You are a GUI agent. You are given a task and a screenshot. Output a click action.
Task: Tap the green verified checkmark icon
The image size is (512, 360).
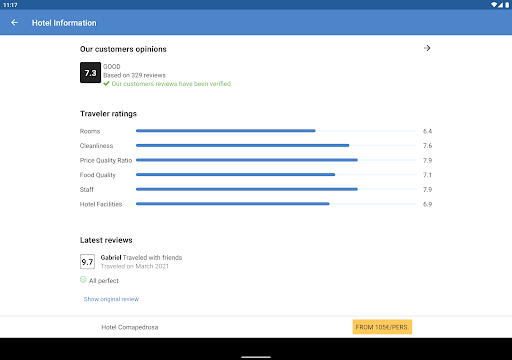click(x=106, y=83)
